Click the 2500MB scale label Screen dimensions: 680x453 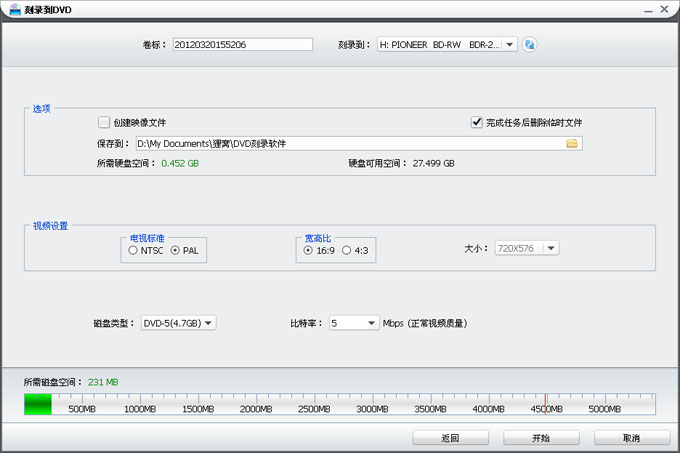[314, 409]
